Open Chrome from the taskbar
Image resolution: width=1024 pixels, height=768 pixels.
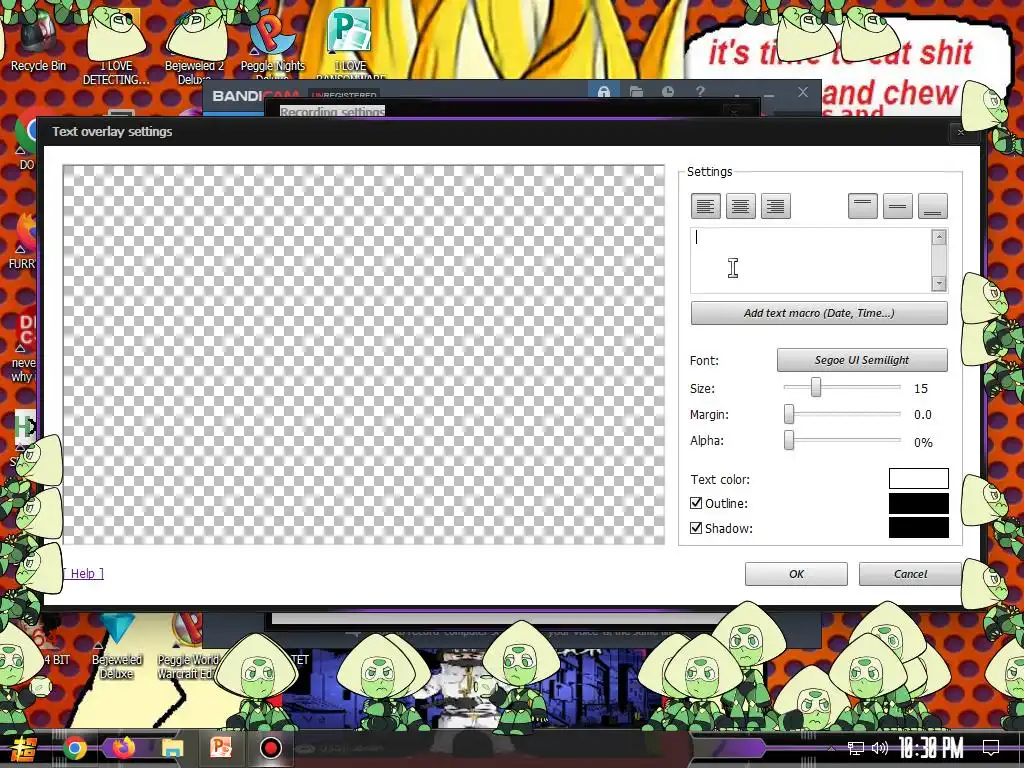pyautogui.click(x=75, y=748)
